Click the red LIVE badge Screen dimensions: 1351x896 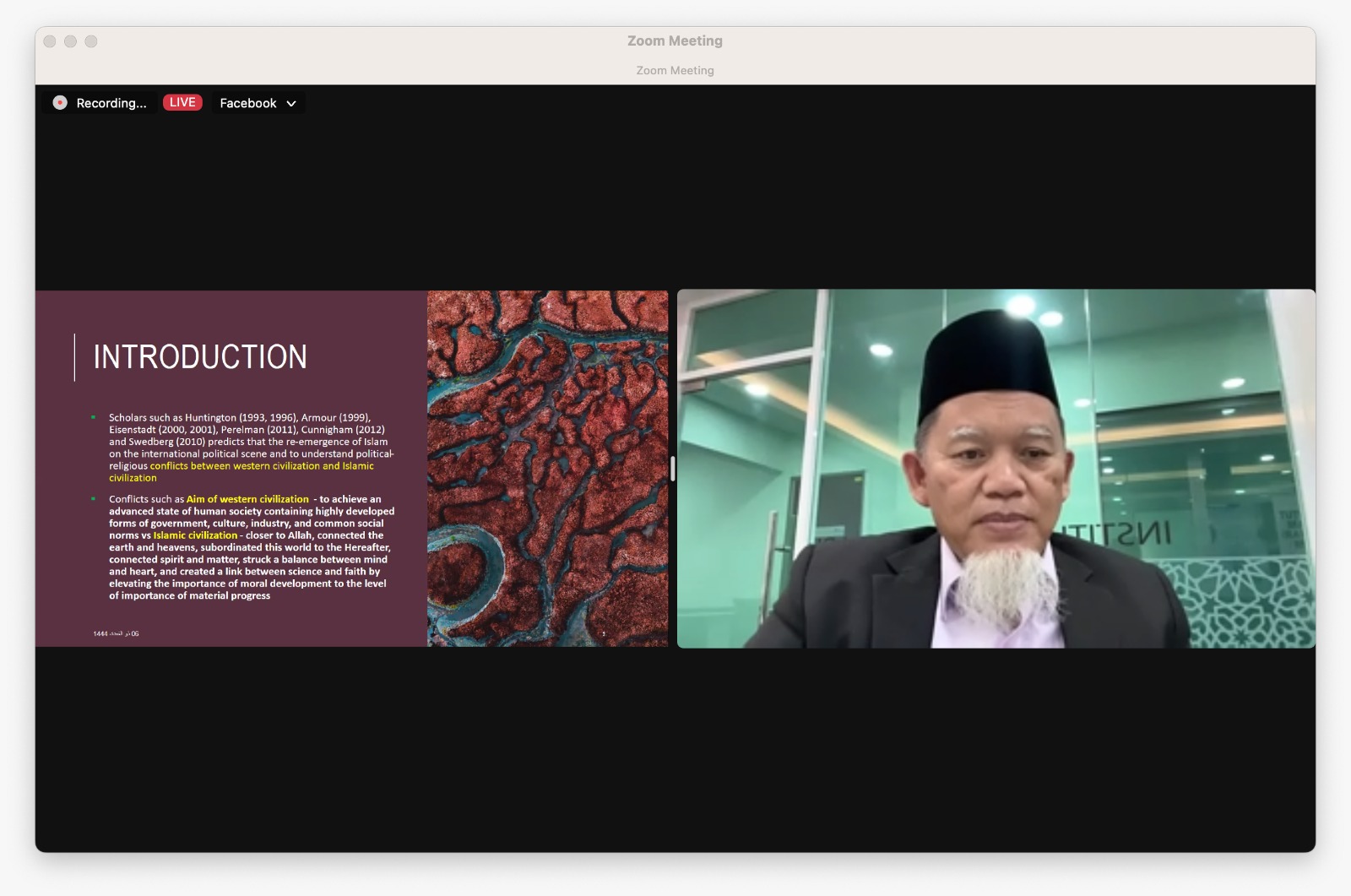coord(182,103)
